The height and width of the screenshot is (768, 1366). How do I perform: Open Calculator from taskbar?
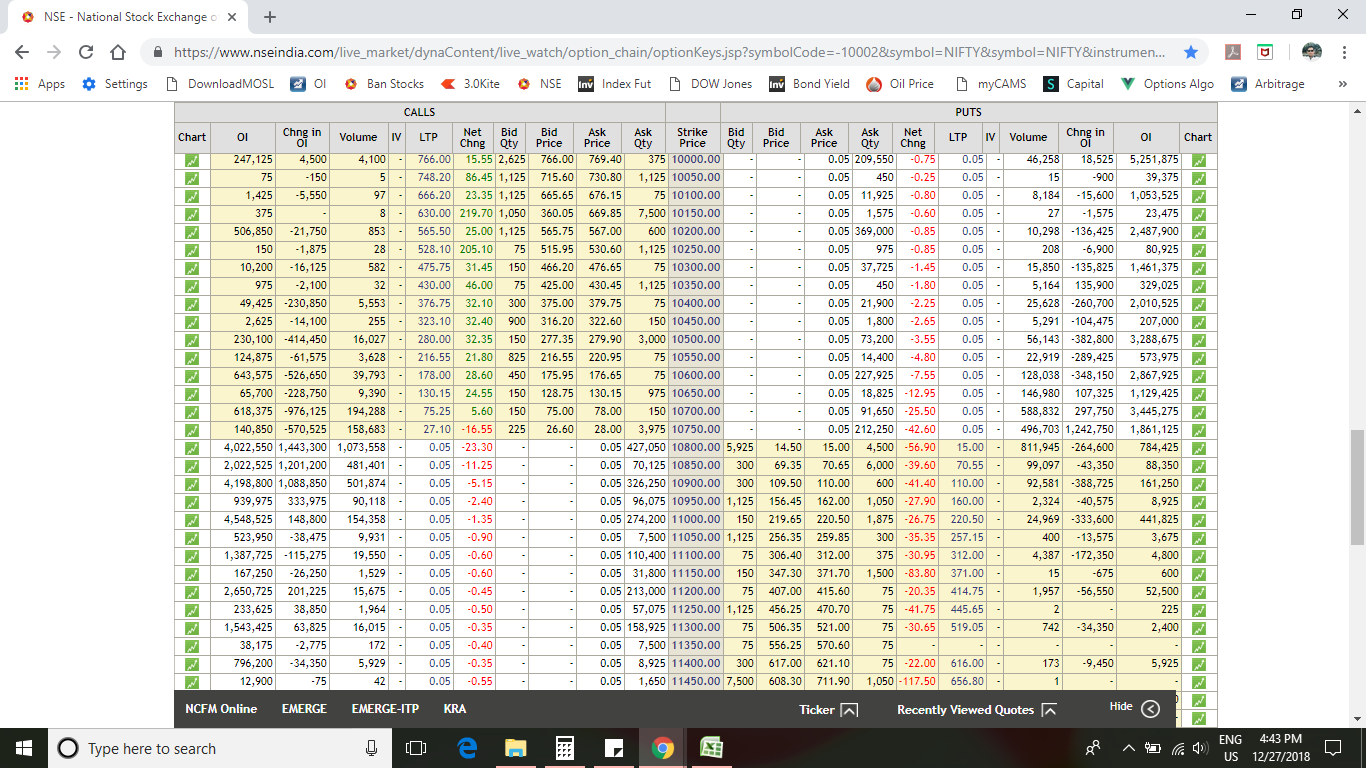click(564, 748)
